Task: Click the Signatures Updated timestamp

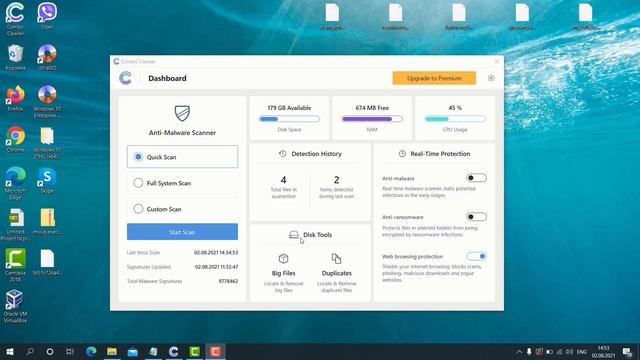Action: pyautogui.click(x=216, y=267)
